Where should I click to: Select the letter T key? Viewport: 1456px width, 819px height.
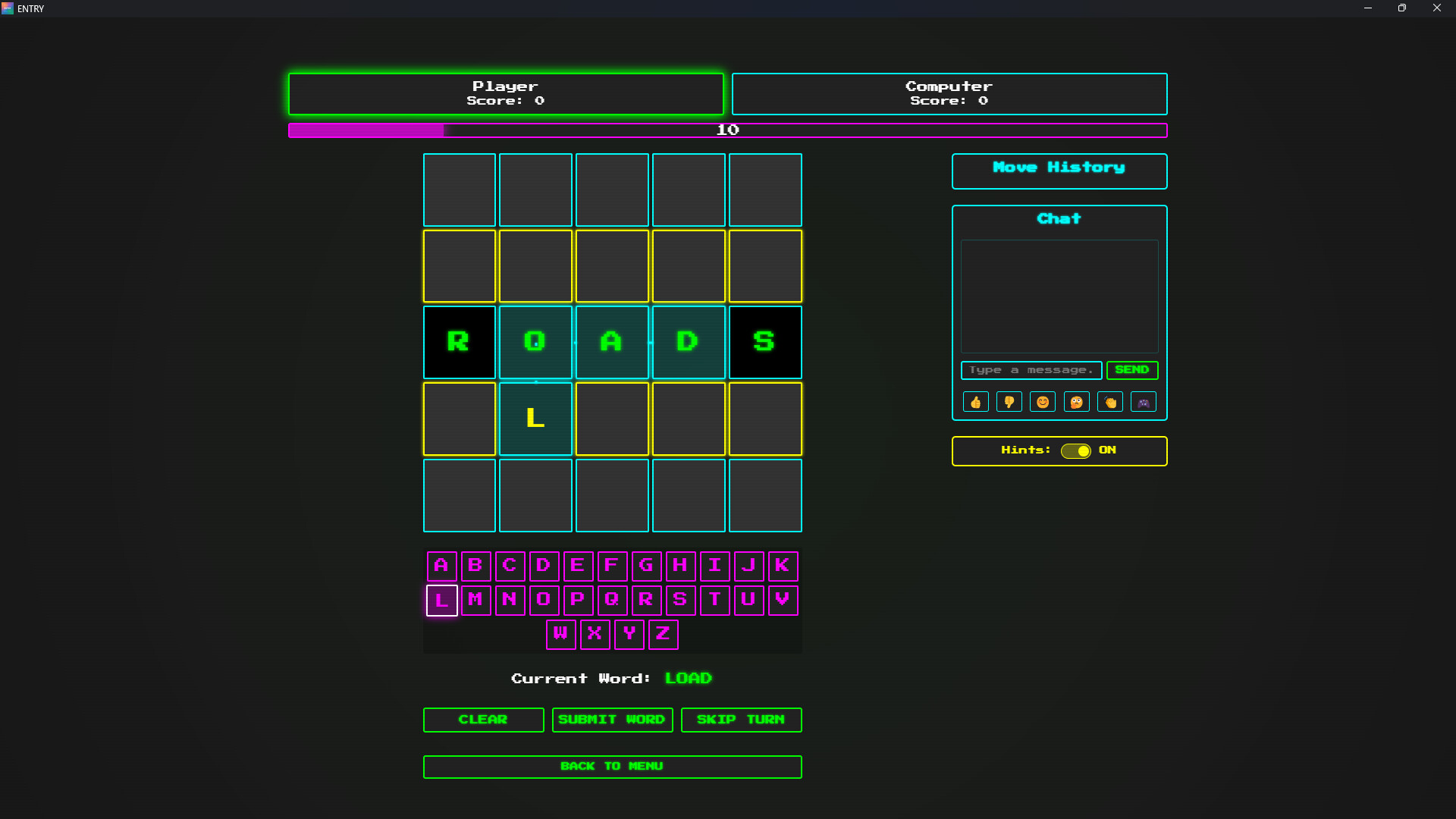(715, 601)
